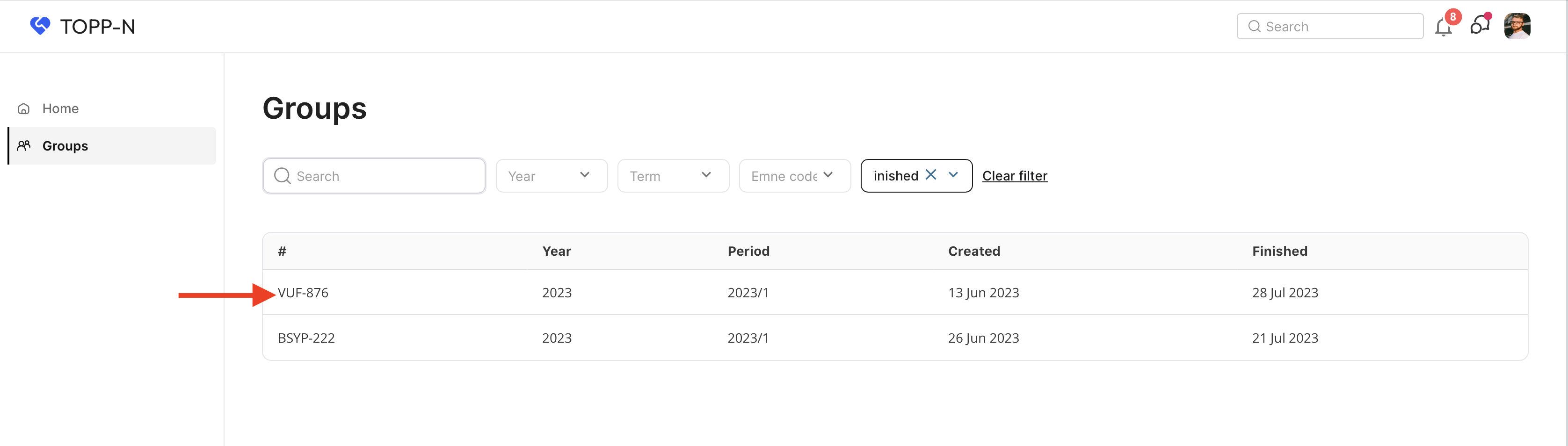This screenshot has height=446, width=1568.
Task: Select Groups in the sidebar menu
Action: [x=65, y=146]
